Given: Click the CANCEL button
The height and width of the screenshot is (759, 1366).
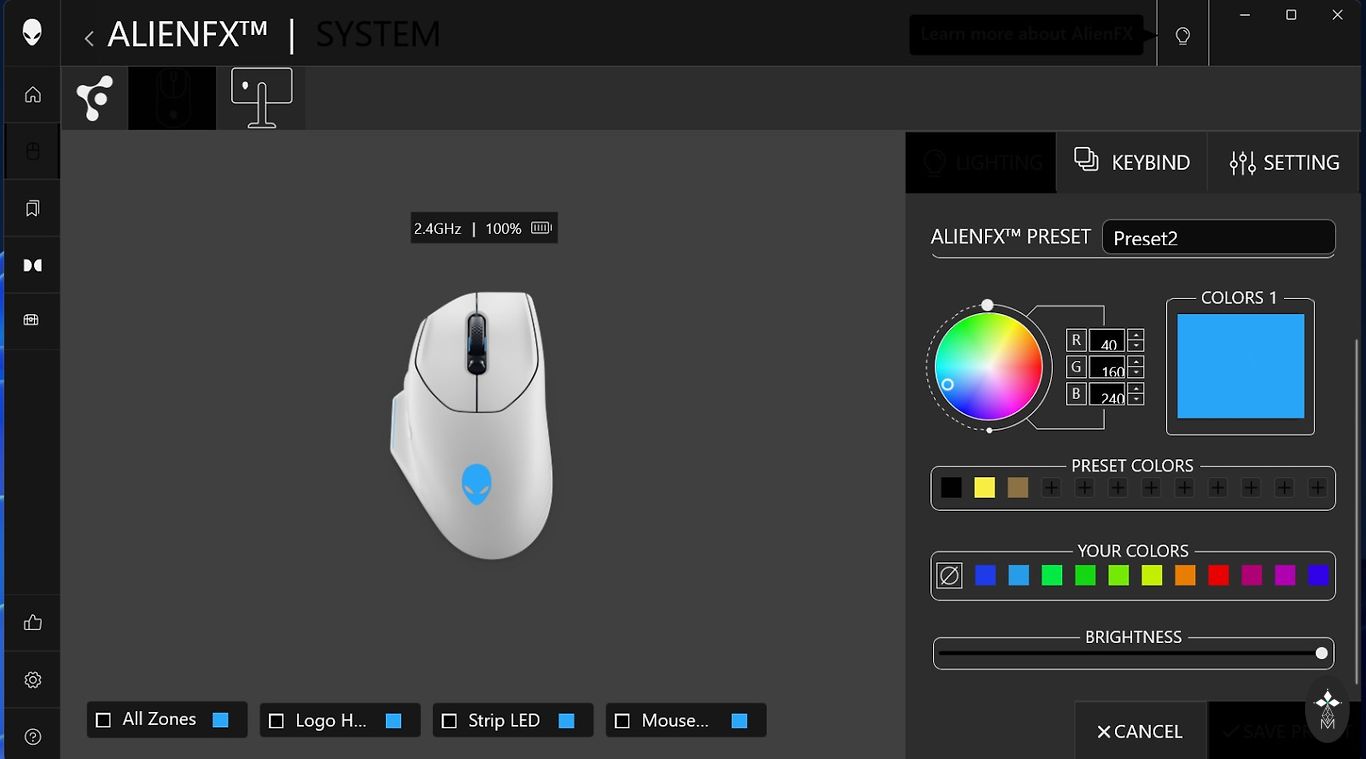Looking at the screenshot, I should click(1140, 731).
